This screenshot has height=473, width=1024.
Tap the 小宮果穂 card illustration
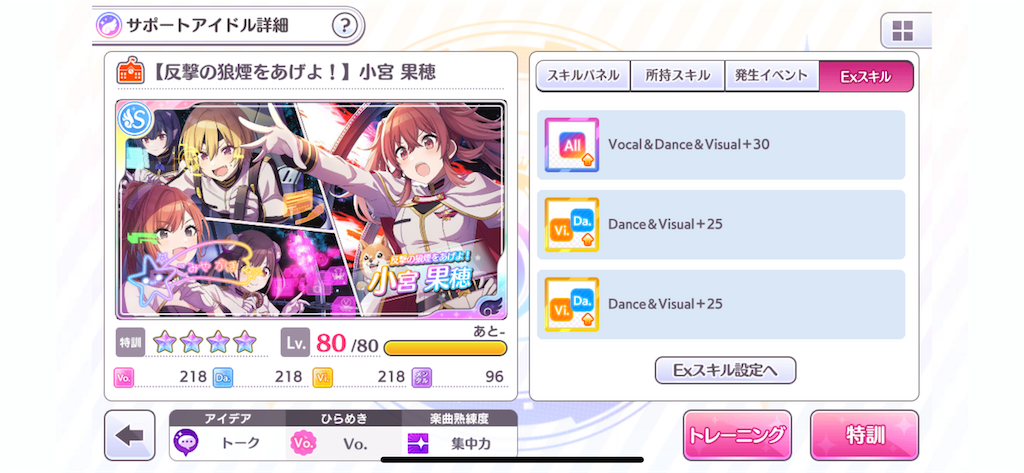(311, 209)
